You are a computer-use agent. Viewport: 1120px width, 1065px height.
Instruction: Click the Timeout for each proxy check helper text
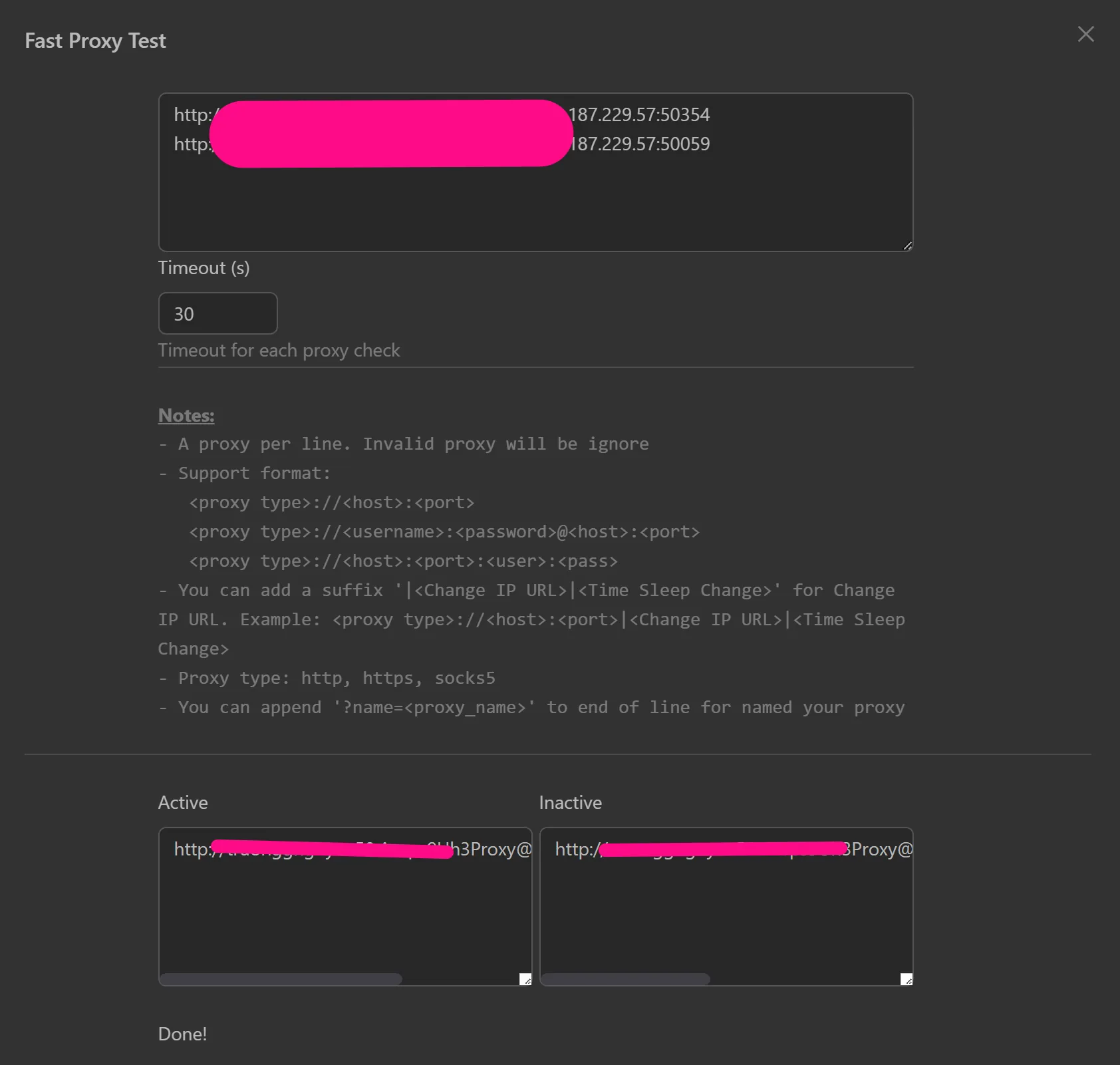tap(279, 351)
